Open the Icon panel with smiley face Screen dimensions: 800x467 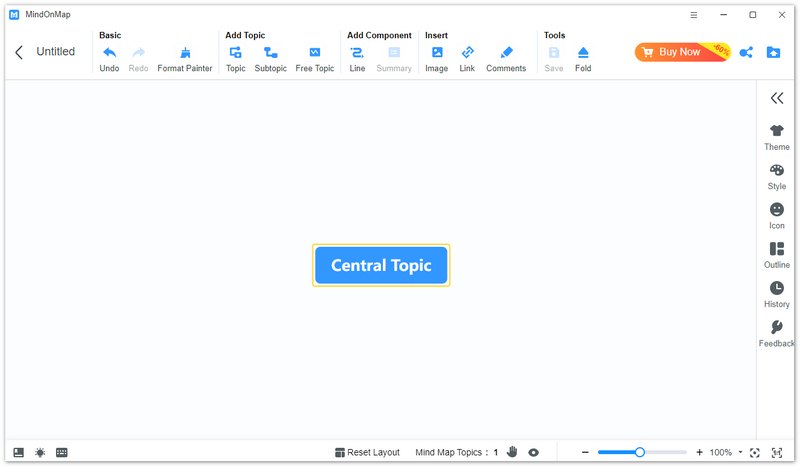(x=777, y=216)
